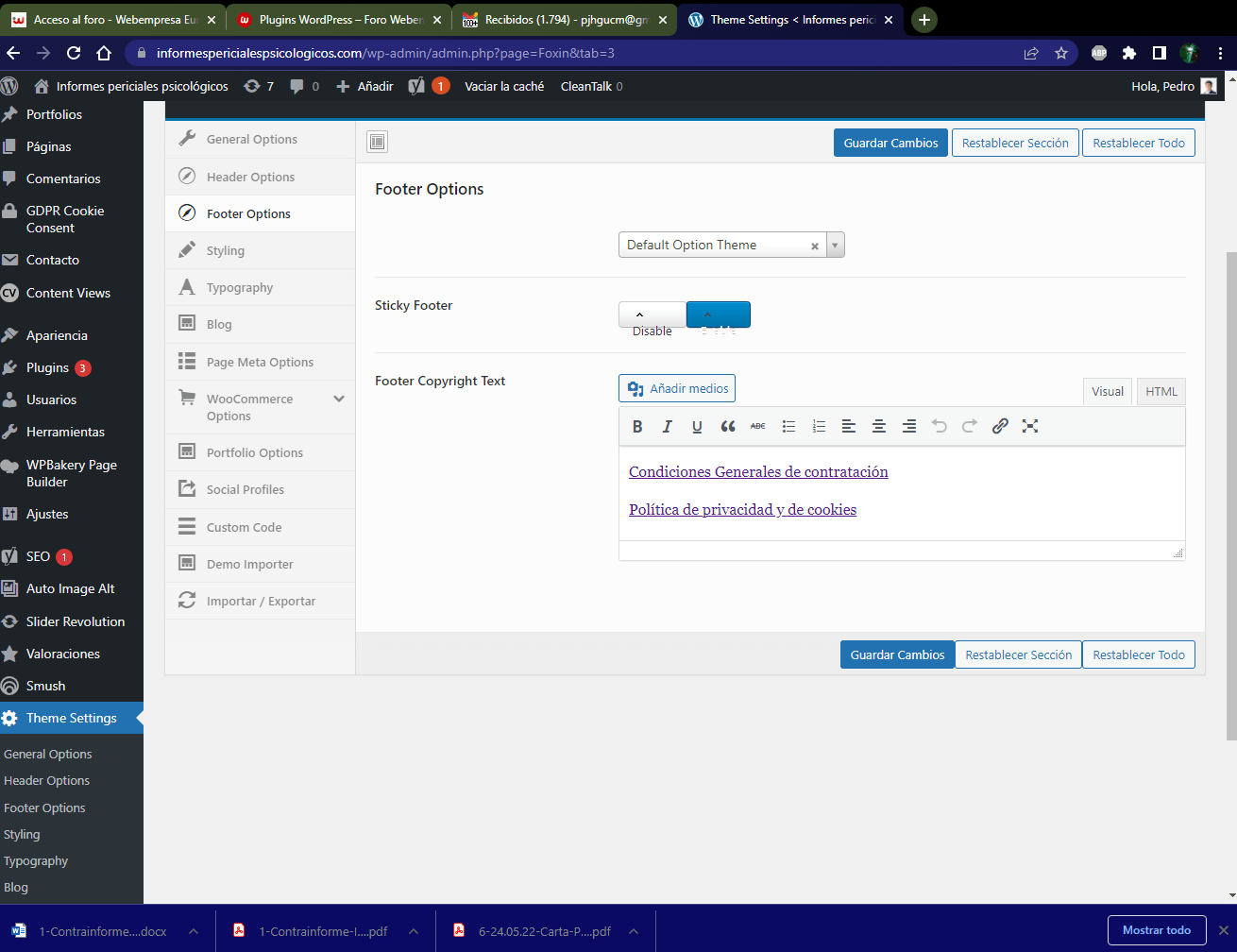This screenshot has height=952, width=1237.
Task: Open the menu for 1-Contrainforme pdf download
Action: coord(414,931)
